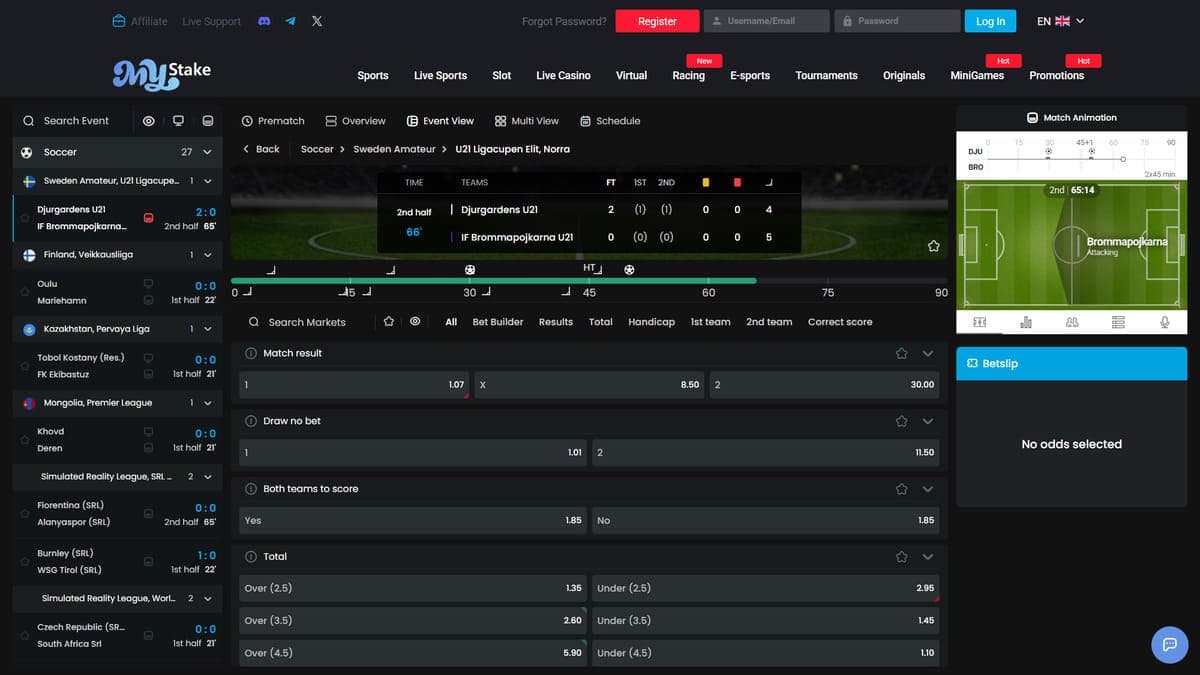The image size is (1200, 675).
Task: Toggle favorite star for Fiorentina (SRL) match
Action: pos(25,514)
